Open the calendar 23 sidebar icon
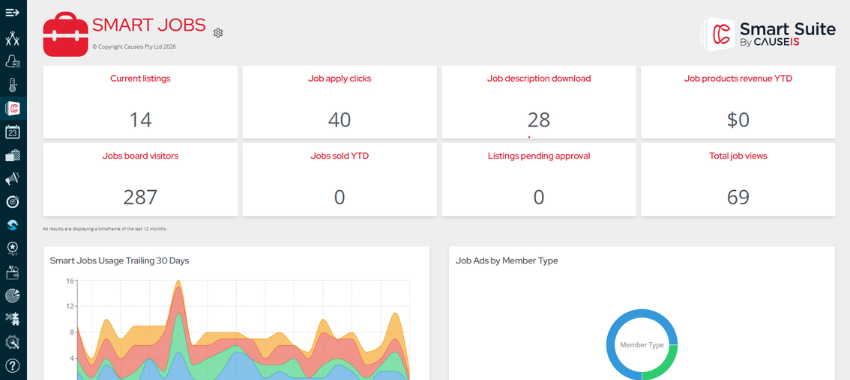850x380 pixels. tap(12, 132)
